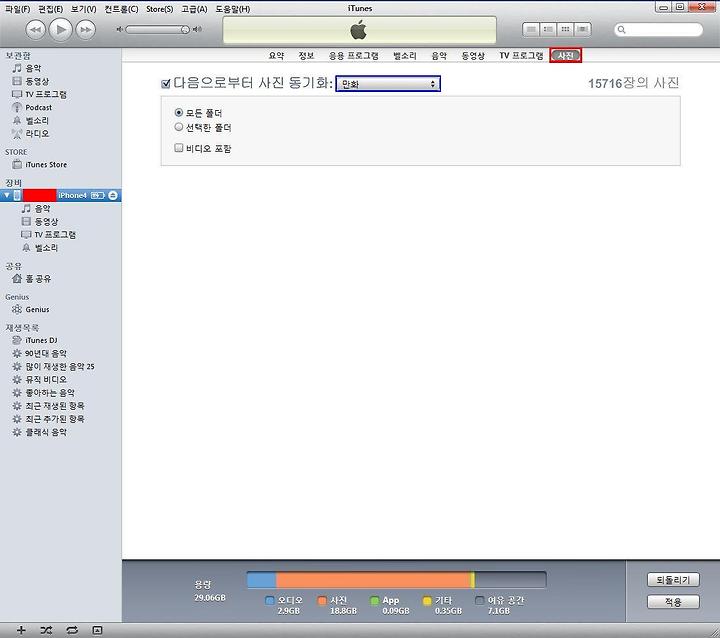Open the Store(S) menu
The image size is (720, 638).
click(x=159, y=9)
